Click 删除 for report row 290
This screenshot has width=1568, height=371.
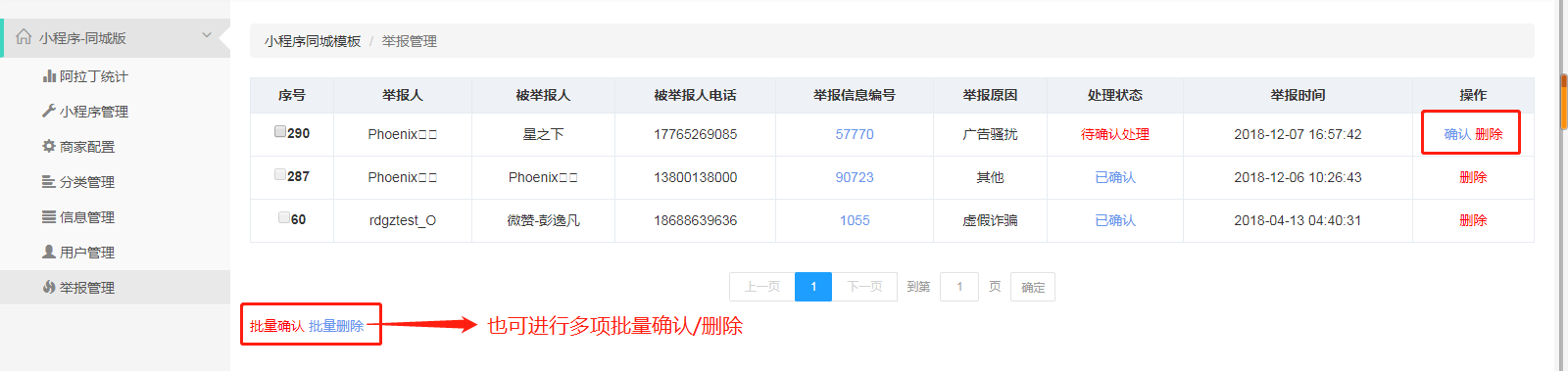[1489, 134]
